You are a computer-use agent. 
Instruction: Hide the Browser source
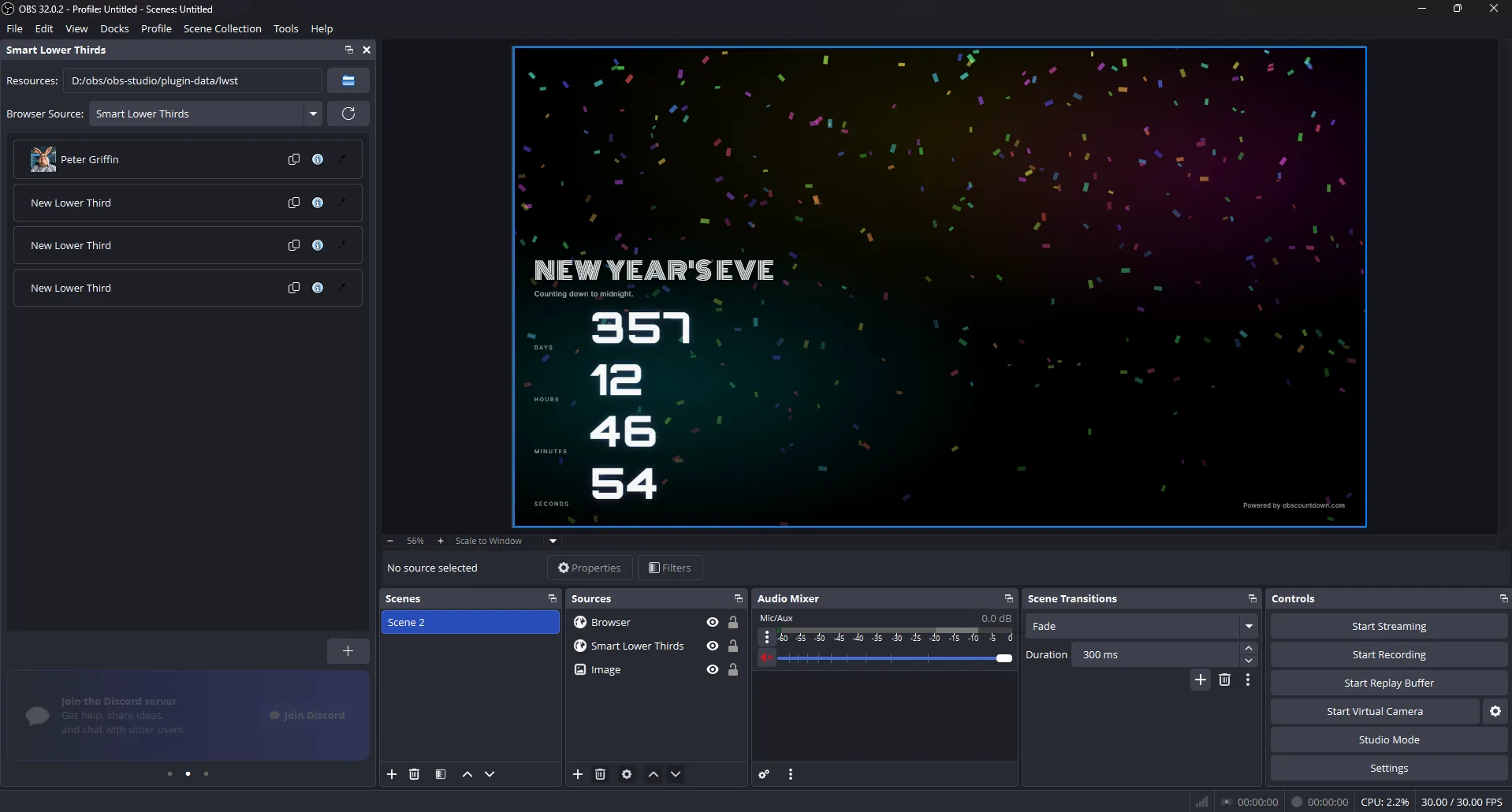pos(711,622)
